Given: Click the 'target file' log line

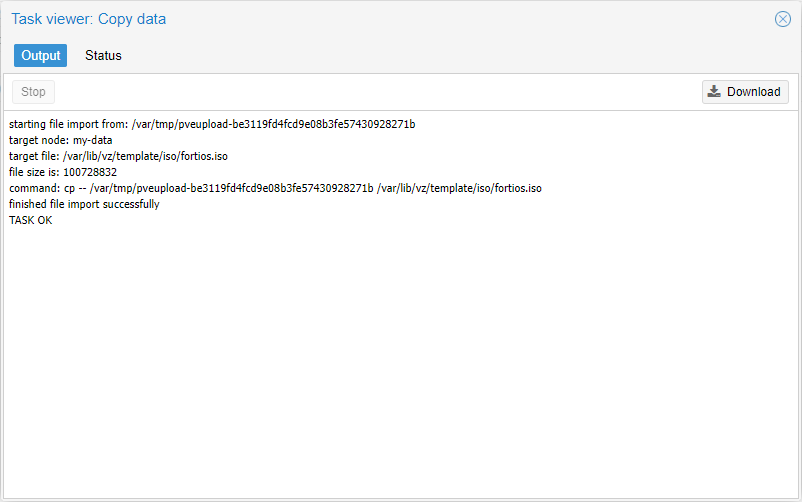Looking at the screenshot, I should point(118,156).
